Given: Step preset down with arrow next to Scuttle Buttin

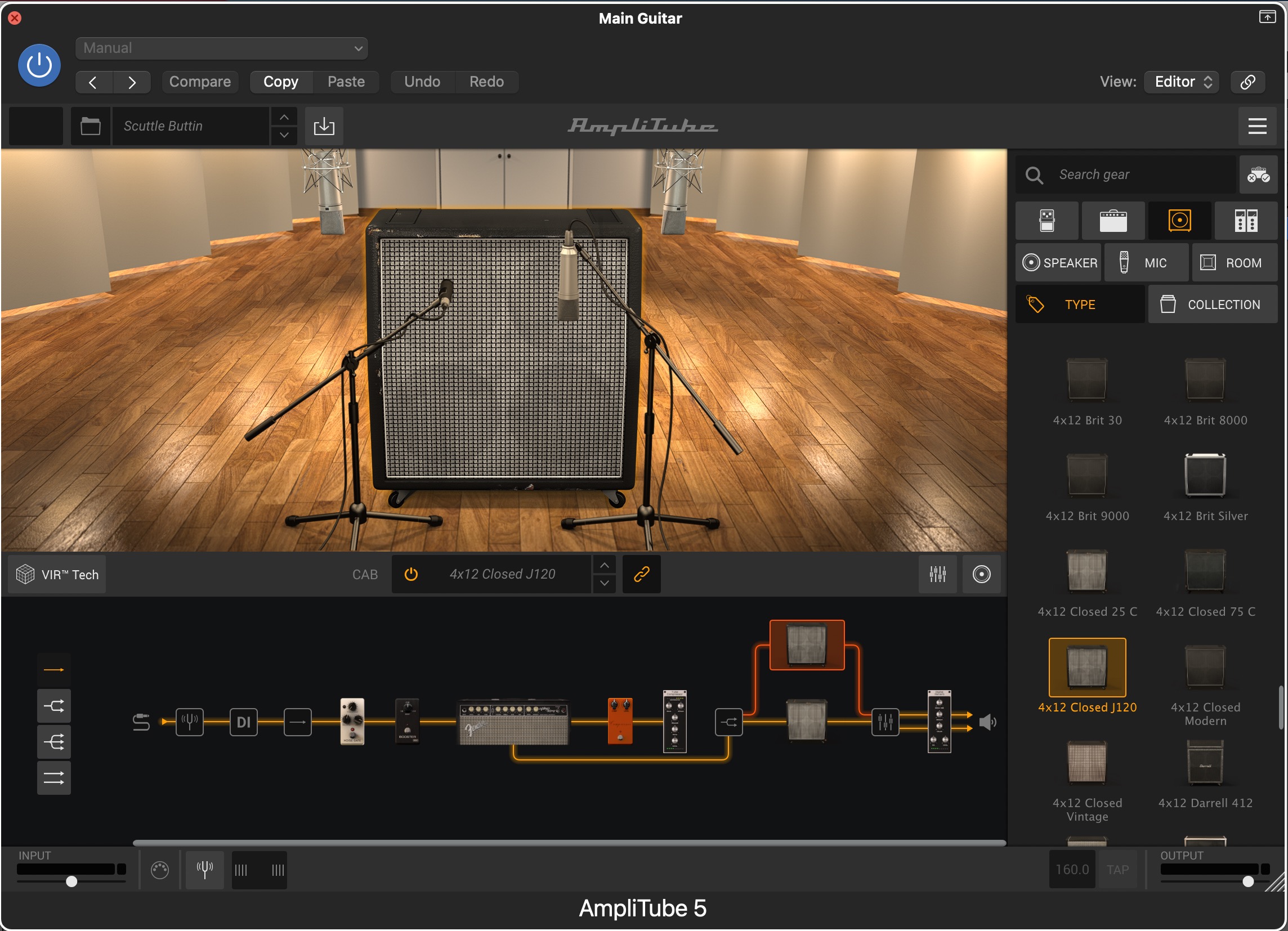Looking at the screenshot, I should tap(284, 135).
